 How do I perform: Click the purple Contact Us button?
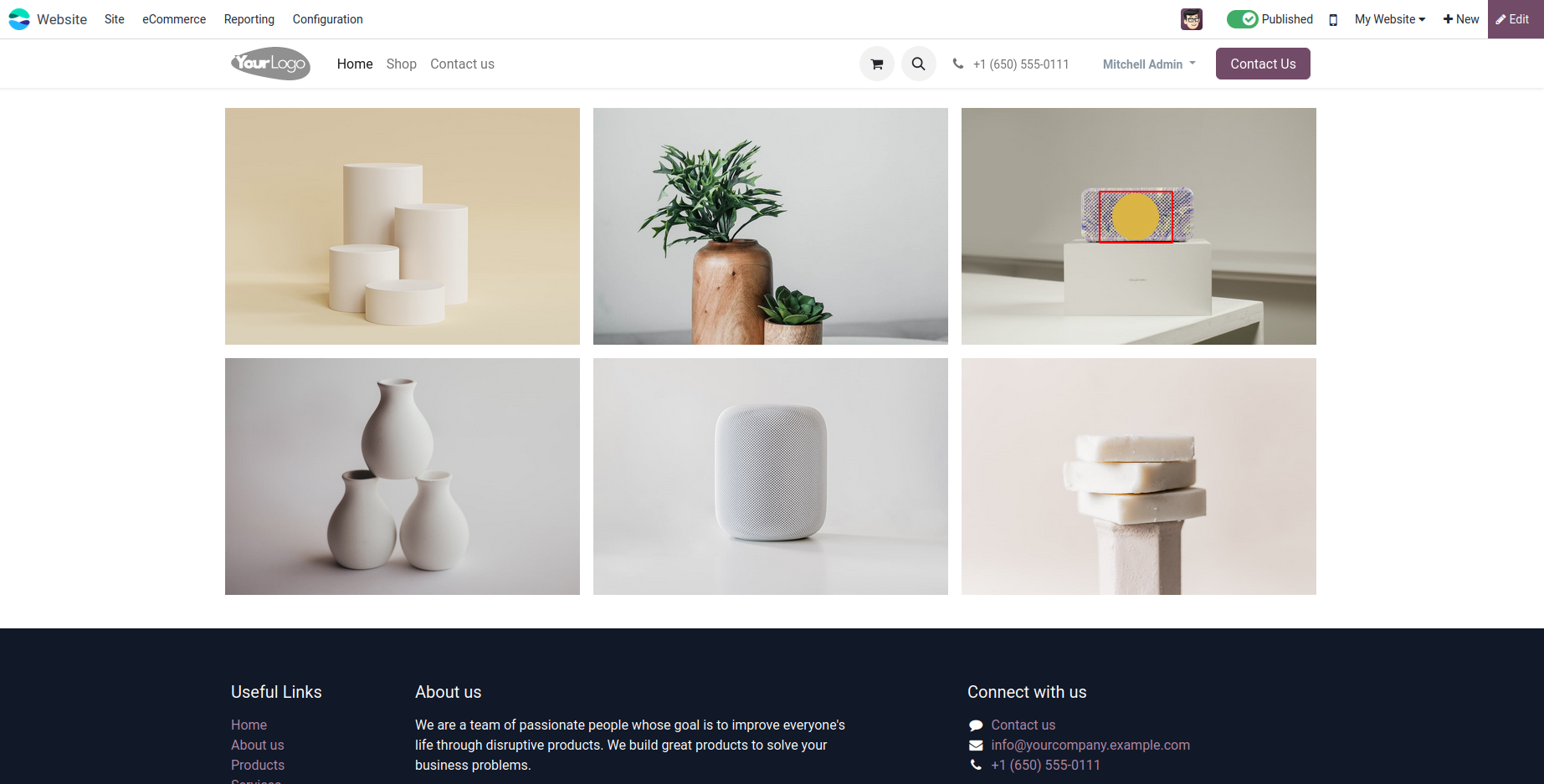[1263, 64]
